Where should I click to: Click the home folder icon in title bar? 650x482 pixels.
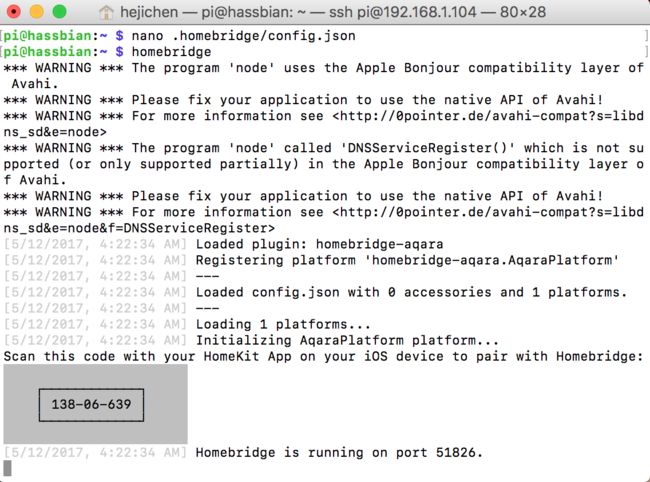point(106,12)
